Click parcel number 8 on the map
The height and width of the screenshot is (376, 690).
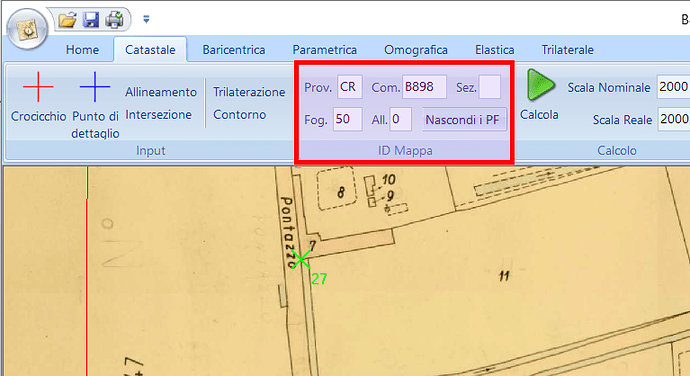341,192
